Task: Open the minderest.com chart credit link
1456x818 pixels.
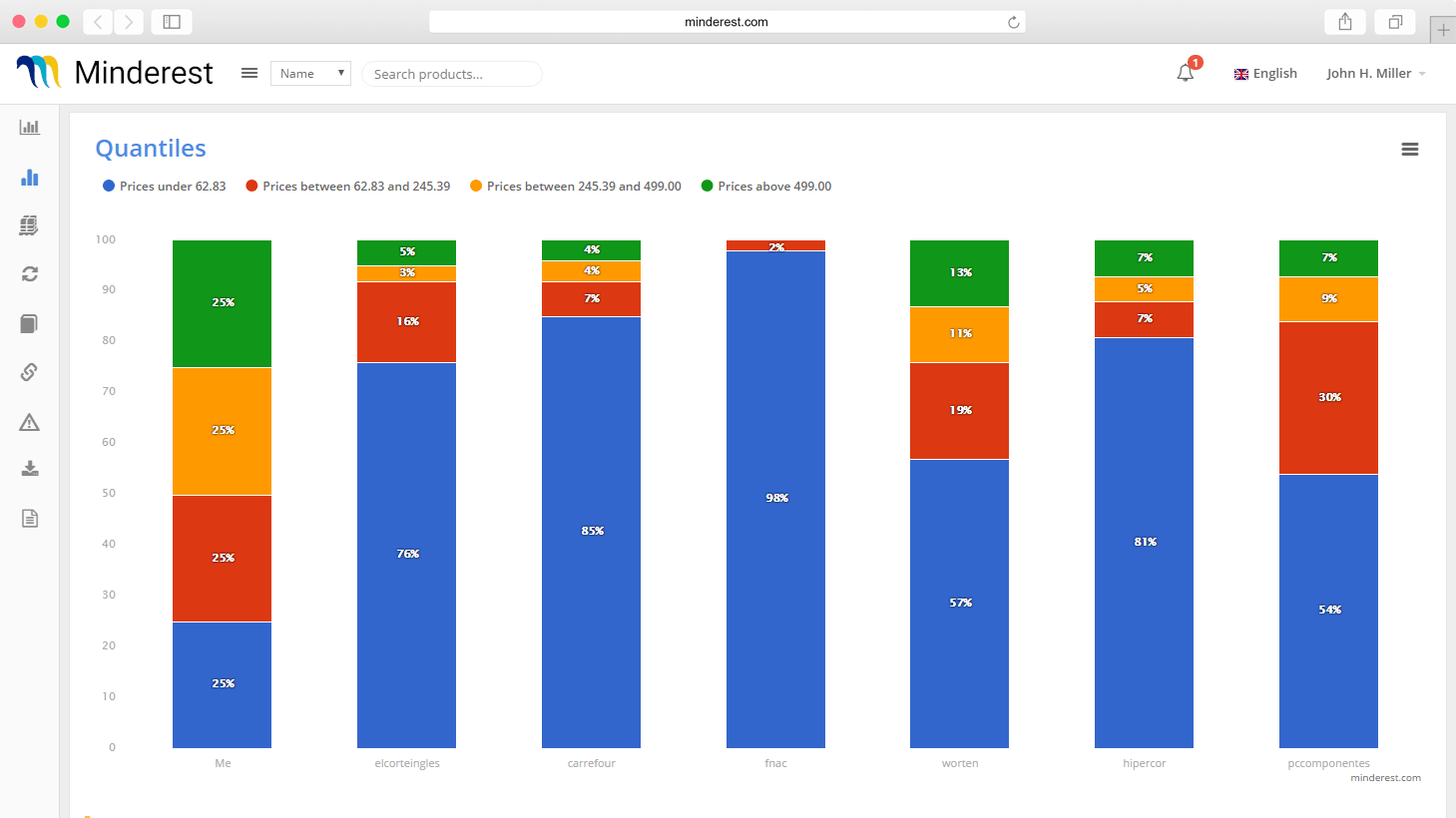Action: [x=1385, y=778]
